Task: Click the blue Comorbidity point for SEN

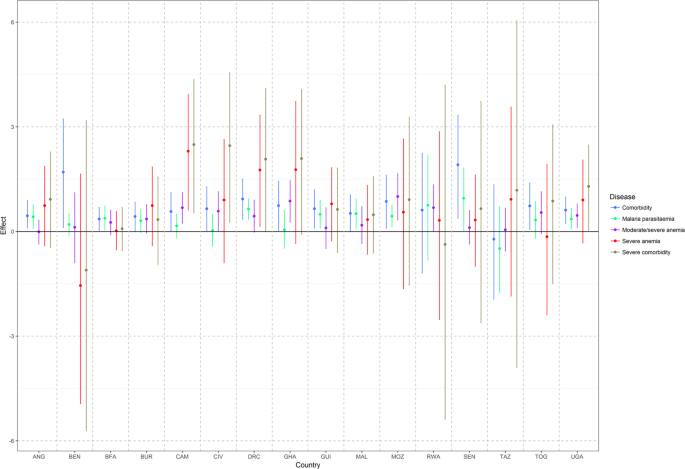Action: point(458,165)
